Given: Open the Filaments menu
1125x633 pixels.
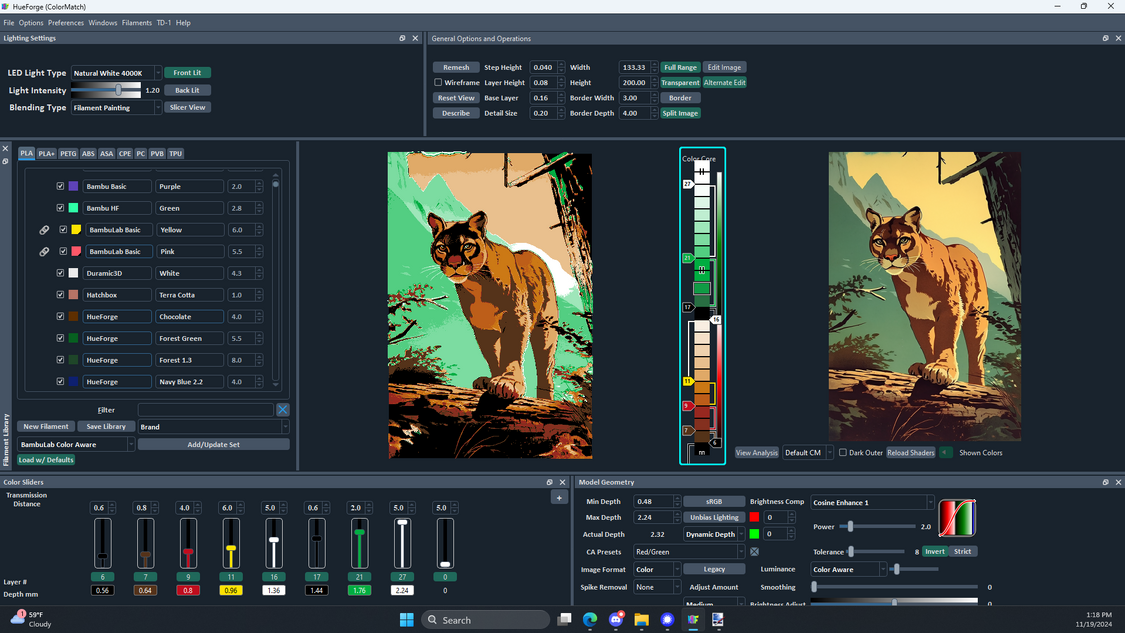Looking at the screenshot, I should click(136, 22).
